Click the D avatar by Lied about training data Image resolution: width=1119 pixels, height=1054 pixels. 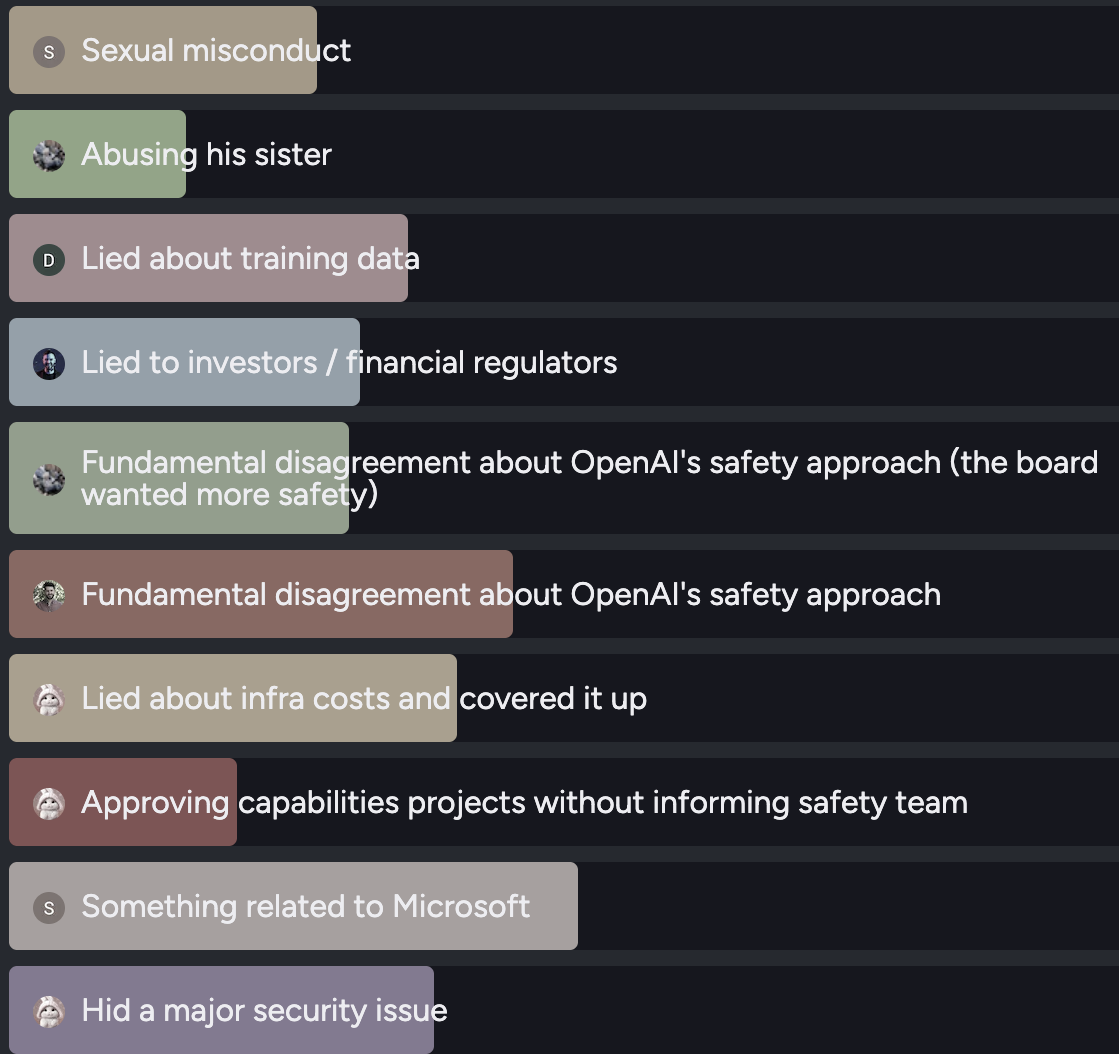point(49,260)
